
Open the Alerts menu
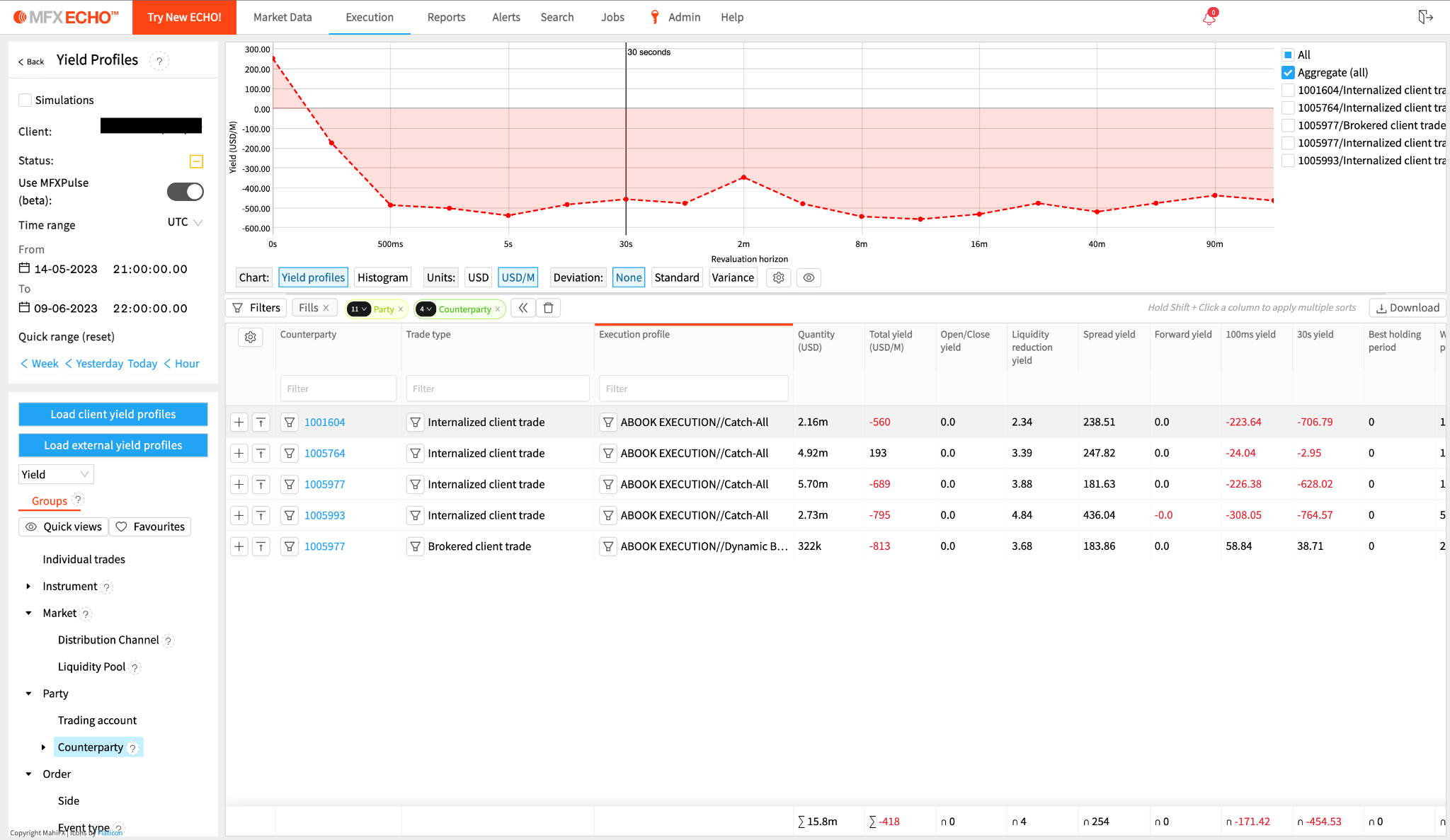[x=506, y=18]
